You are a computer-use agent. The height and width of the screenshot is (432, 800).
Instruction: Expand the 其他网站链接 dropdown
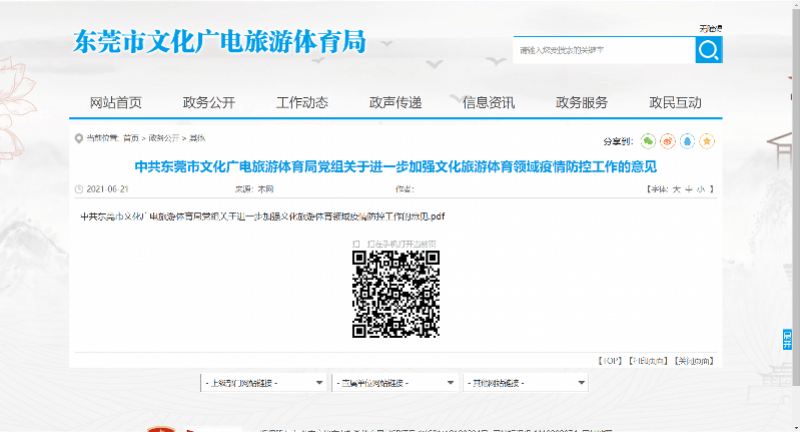pos(526,383)
